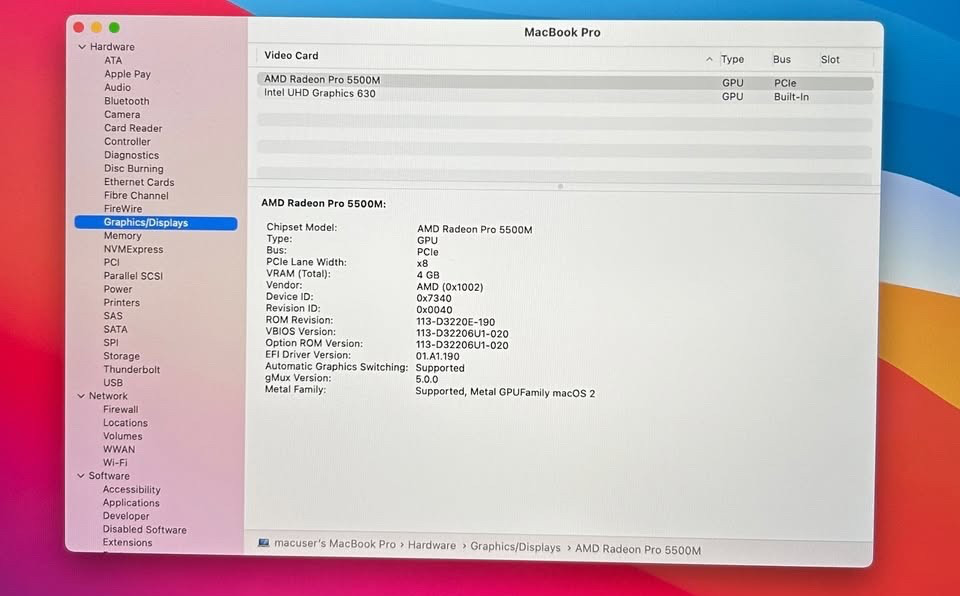Click the Vendor value AMD (0x1002)

click(x=450, y=287)
